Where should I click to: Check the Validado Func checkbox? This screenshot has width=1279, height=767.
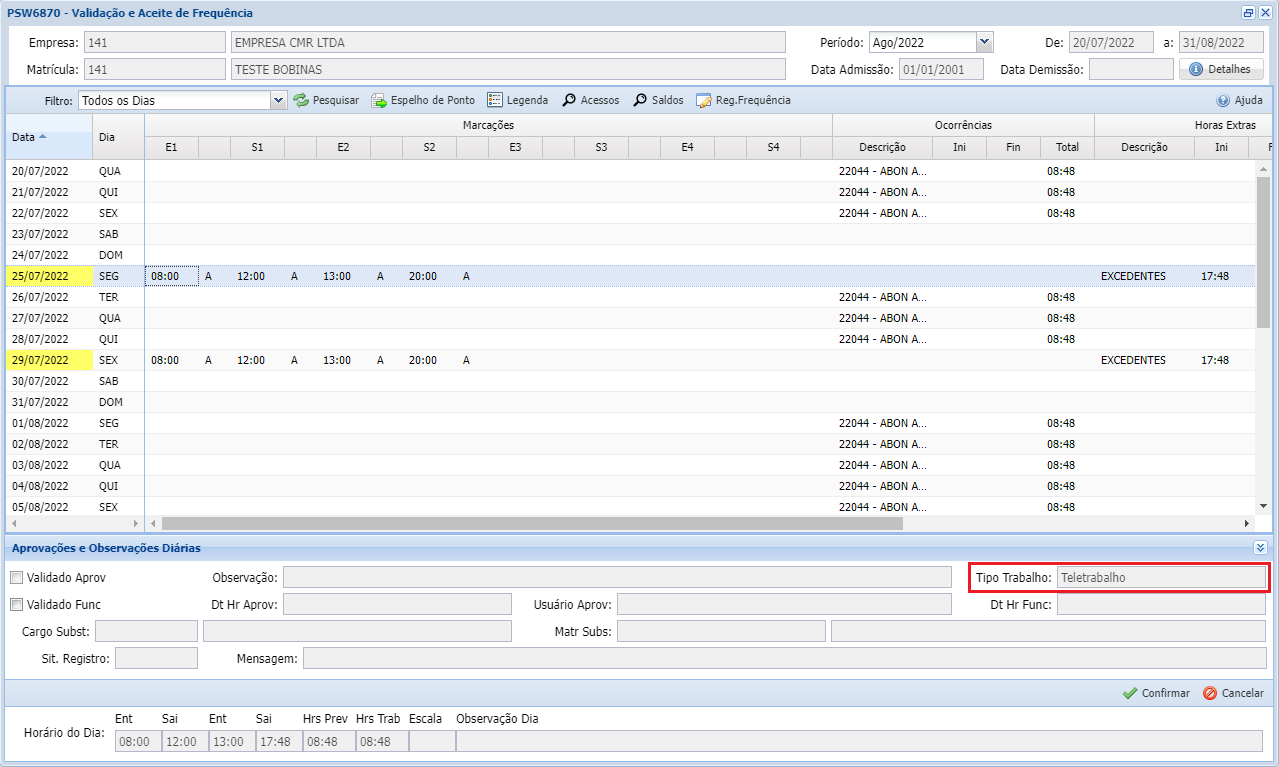16,604
